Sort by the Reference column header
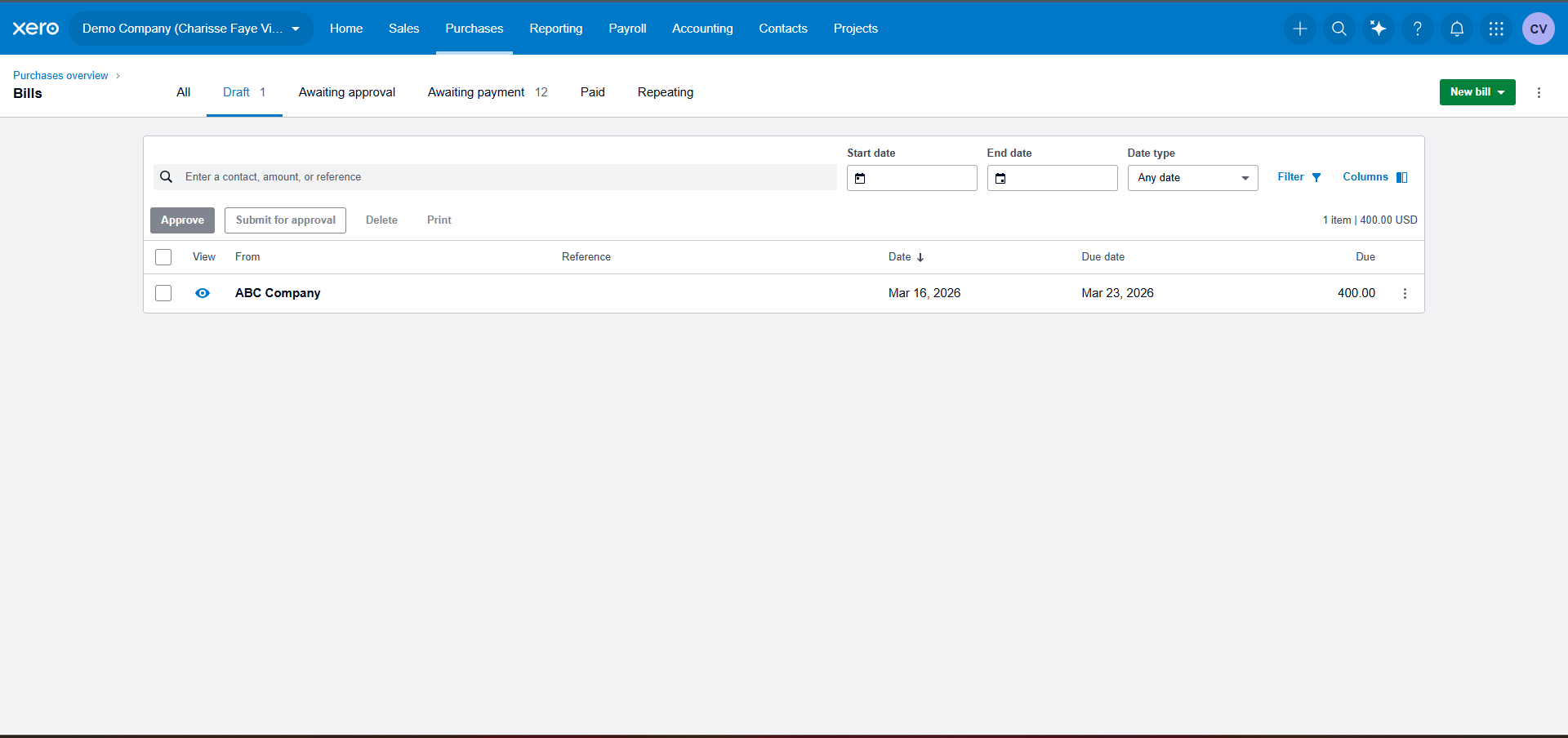This screenshot has height=738, width=1568. 586,257
